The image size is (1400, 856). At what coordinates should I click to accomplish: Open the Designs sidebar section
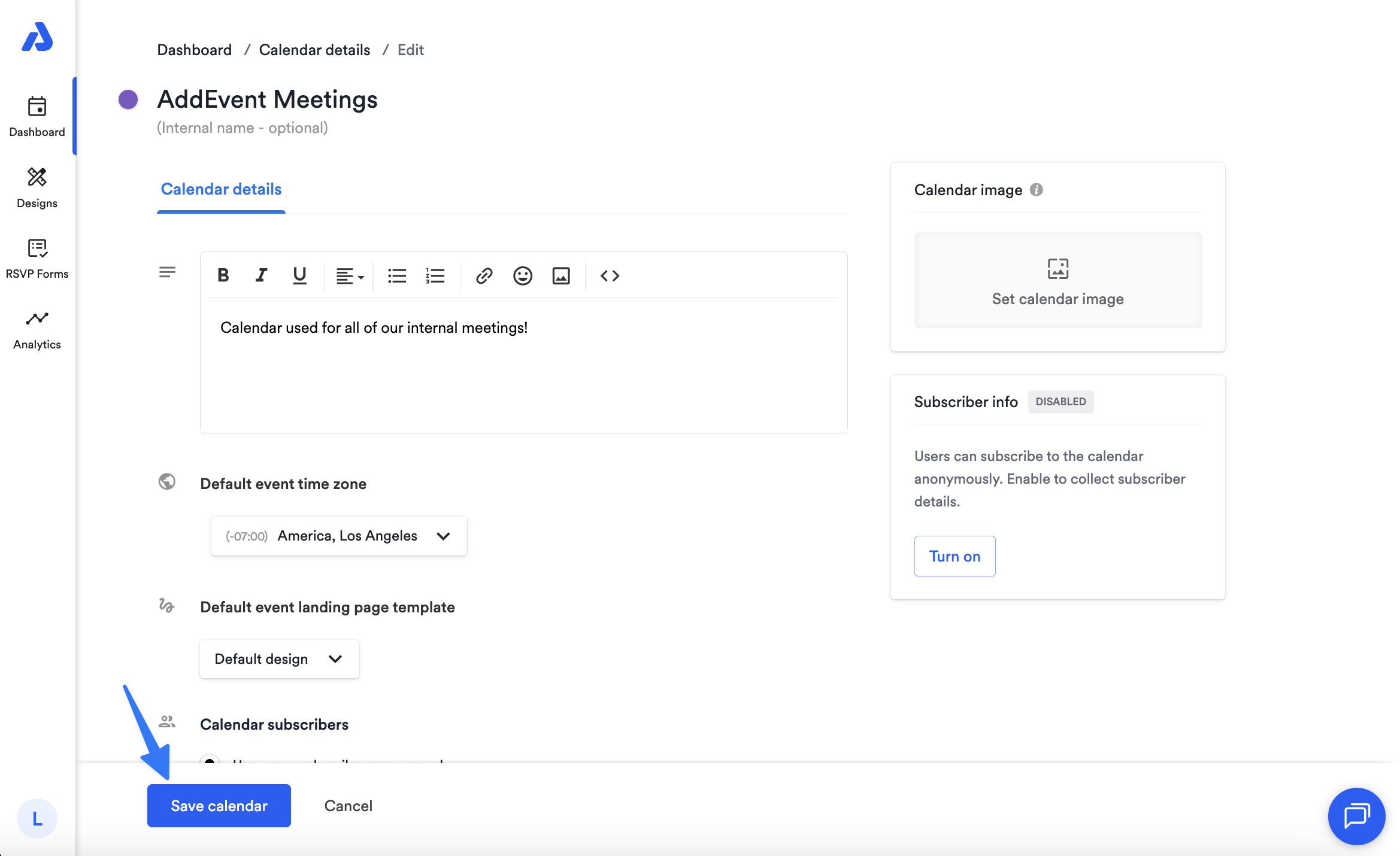click(37, 187)
